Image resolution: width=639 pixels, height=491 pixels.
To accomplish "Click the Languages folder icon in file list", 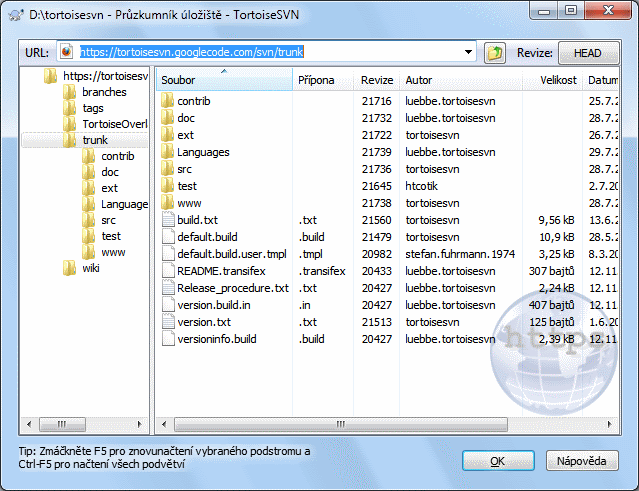I will (167, 152).
